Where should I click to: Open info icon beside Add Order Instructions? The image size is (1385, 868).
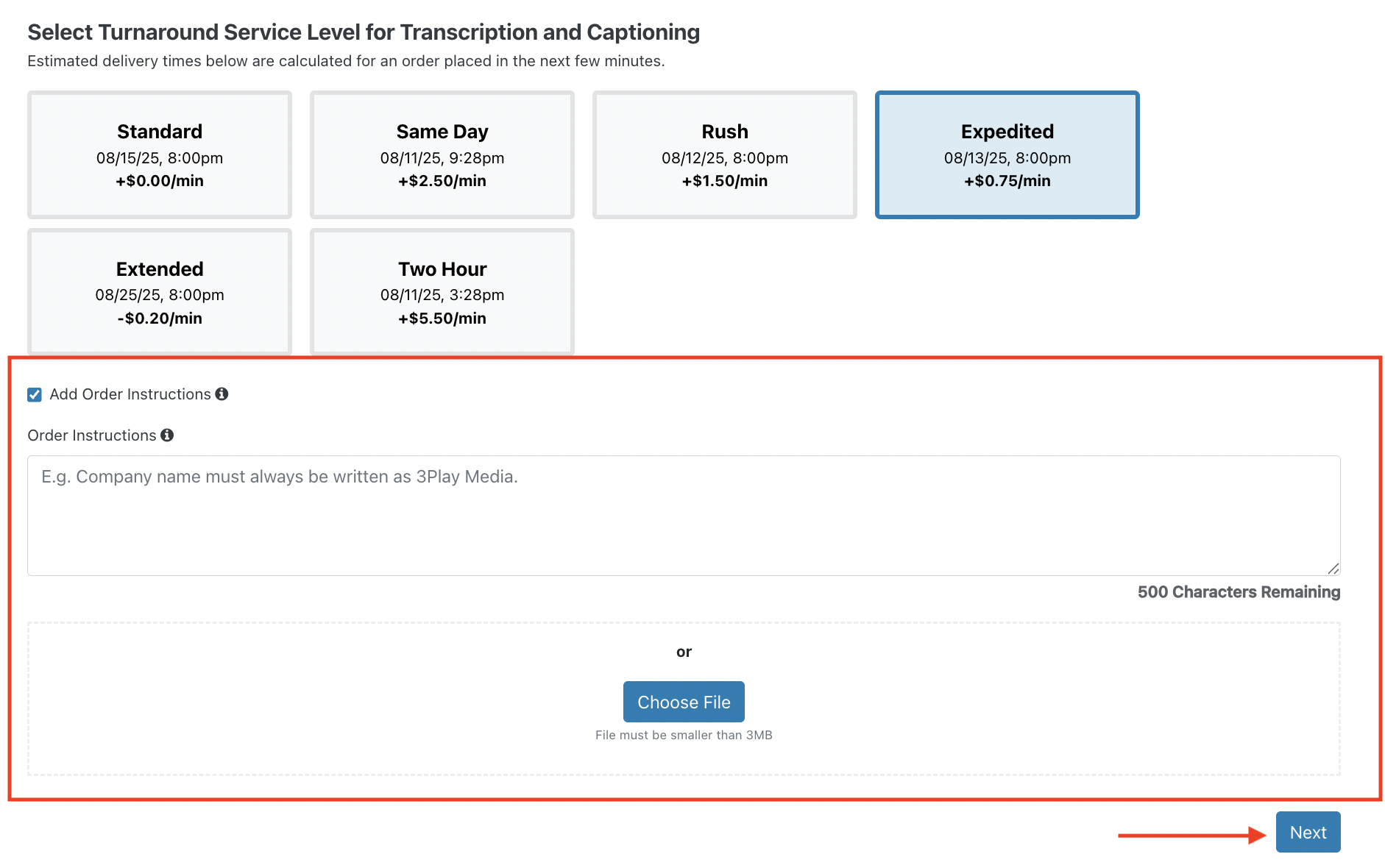222,394
